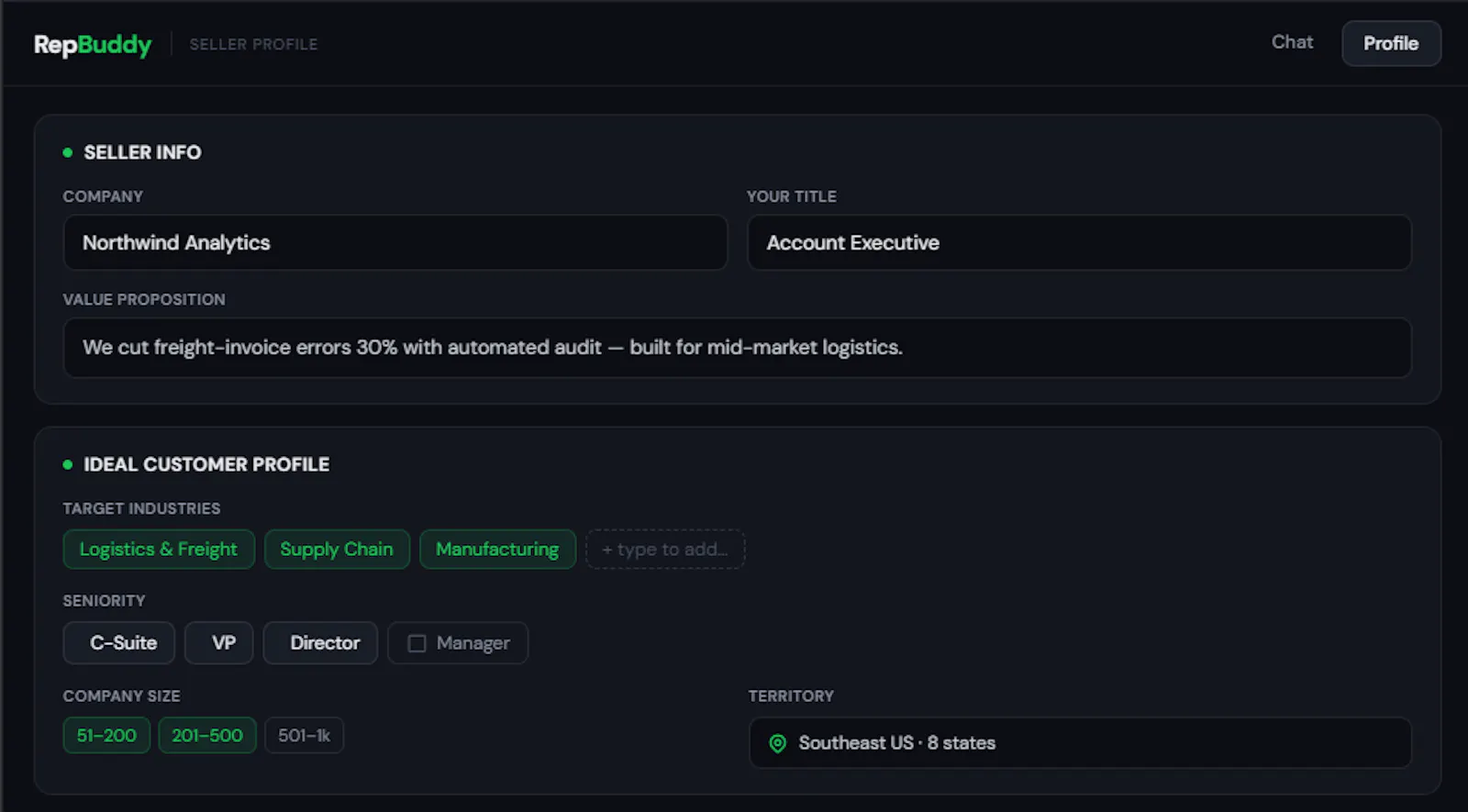The image size is (1468, 812).
Task: Click the YOUR TITLE label
Action: click(x=792, y=196)
